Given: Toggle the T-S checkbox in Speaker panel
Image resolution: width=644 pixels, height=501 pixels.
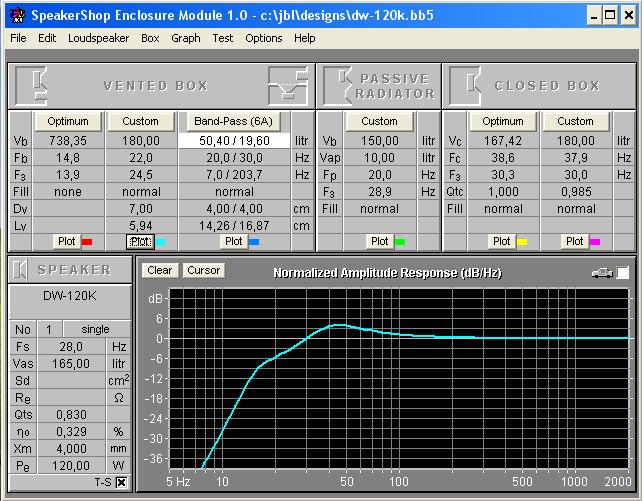Looking at the screenshot, I should click(122, 483).
